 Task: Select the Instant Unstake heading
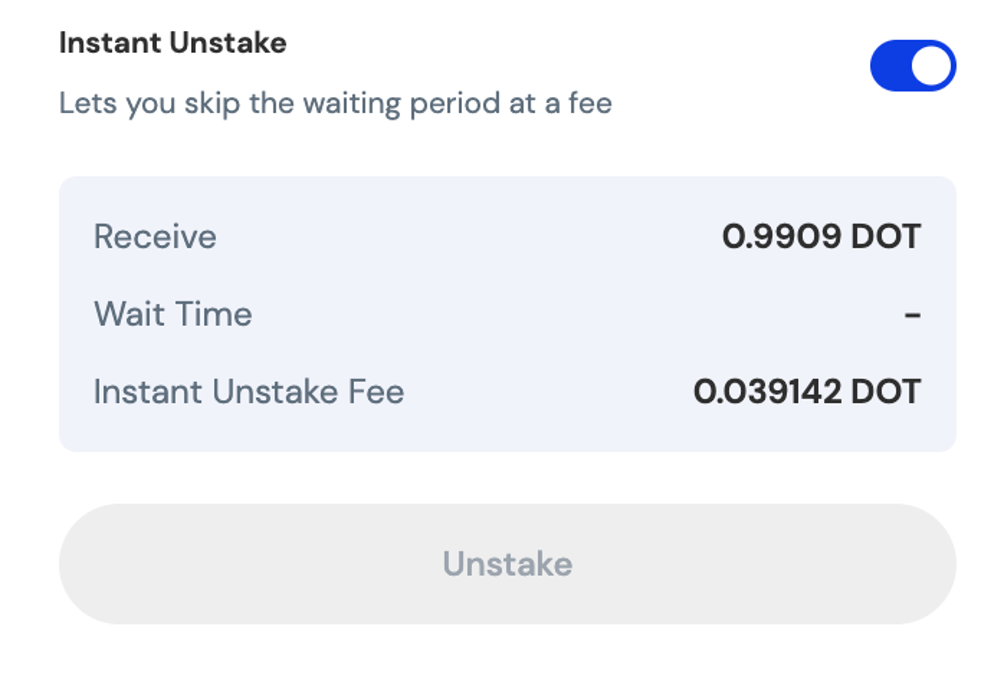pyautogui.click(x=172, y=43)
